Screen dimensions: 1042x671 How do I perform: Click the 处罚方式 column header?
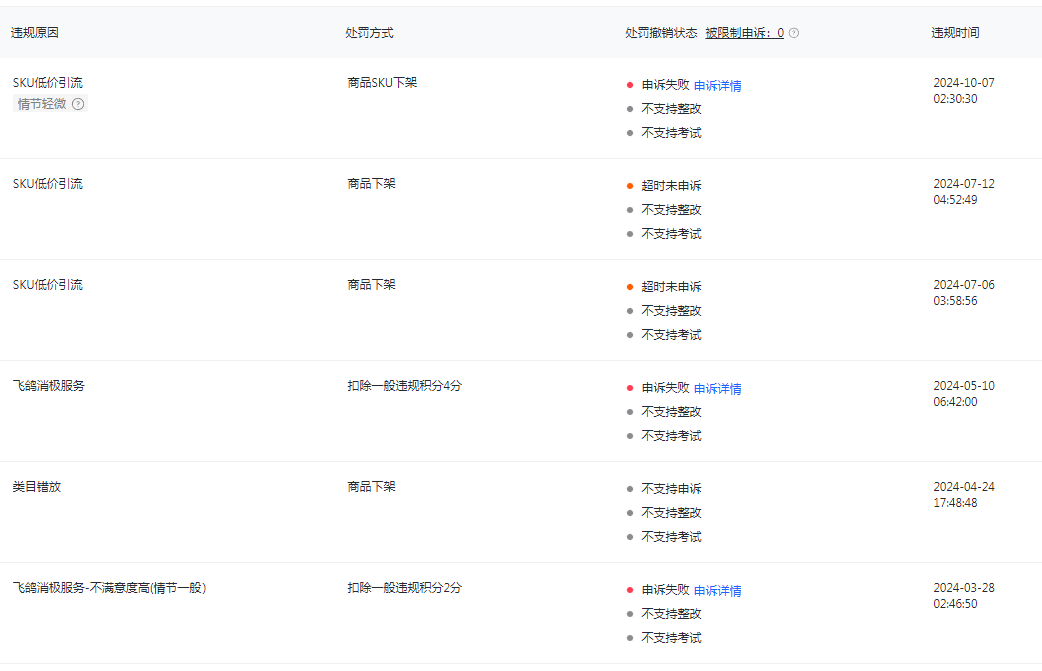pyautogui.click(x=369, y=33)
